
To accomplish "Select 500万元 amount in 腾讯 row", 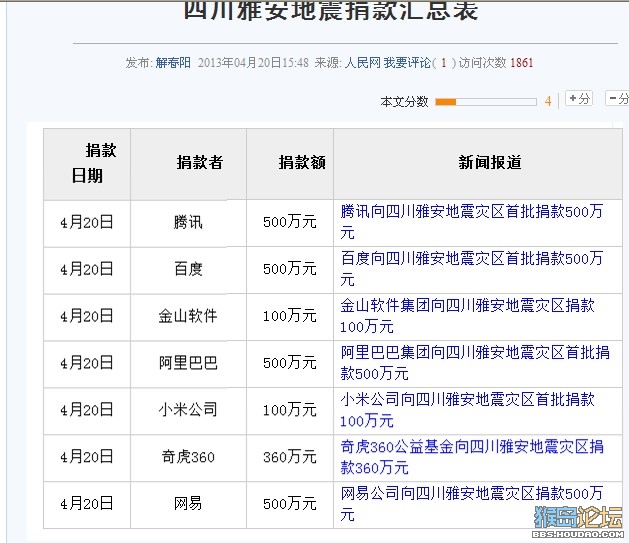I will coord(290,222).
